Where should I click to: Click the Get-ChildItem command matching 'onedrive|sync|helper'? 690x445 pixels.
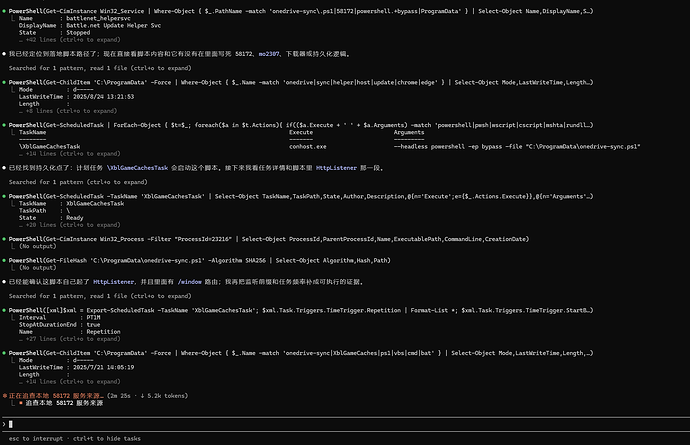tap(301, 82)
